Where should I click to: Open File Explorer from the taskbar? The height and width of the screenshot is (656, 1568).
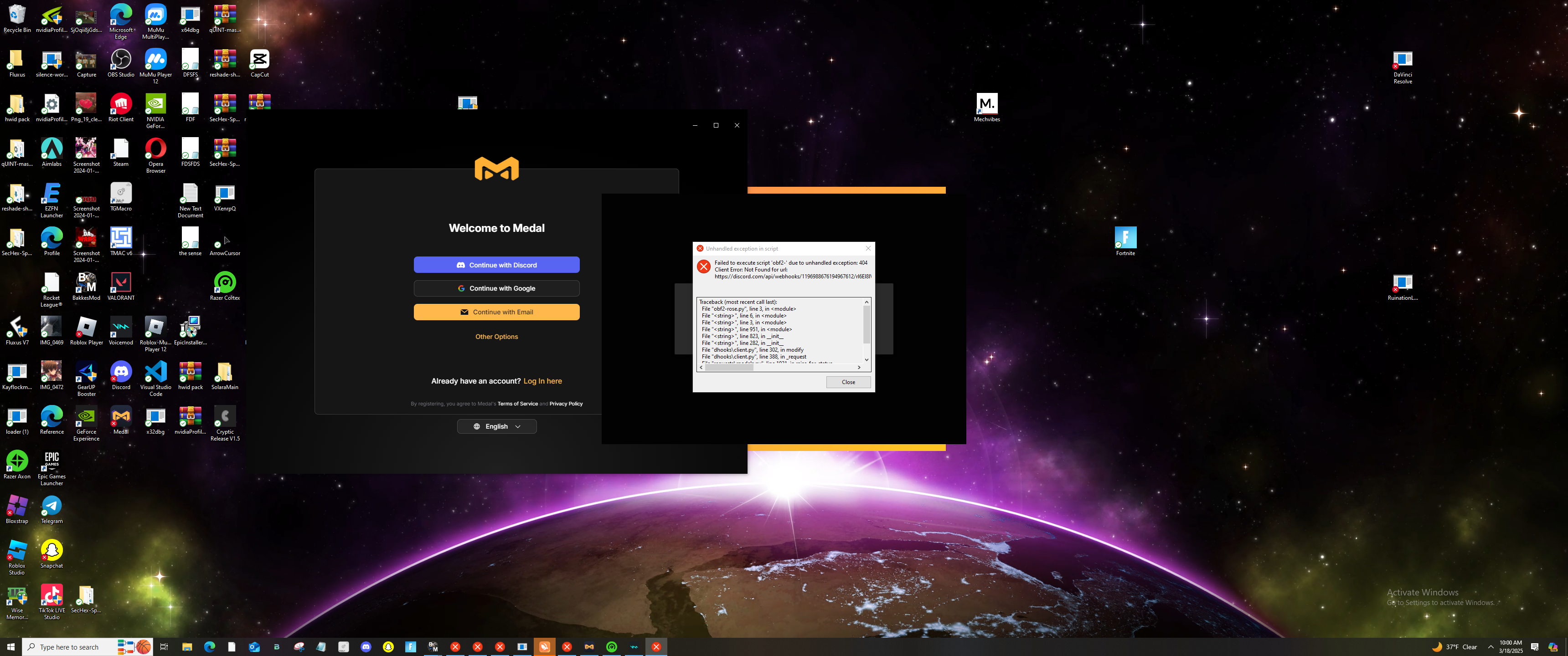tap(187, 647)
